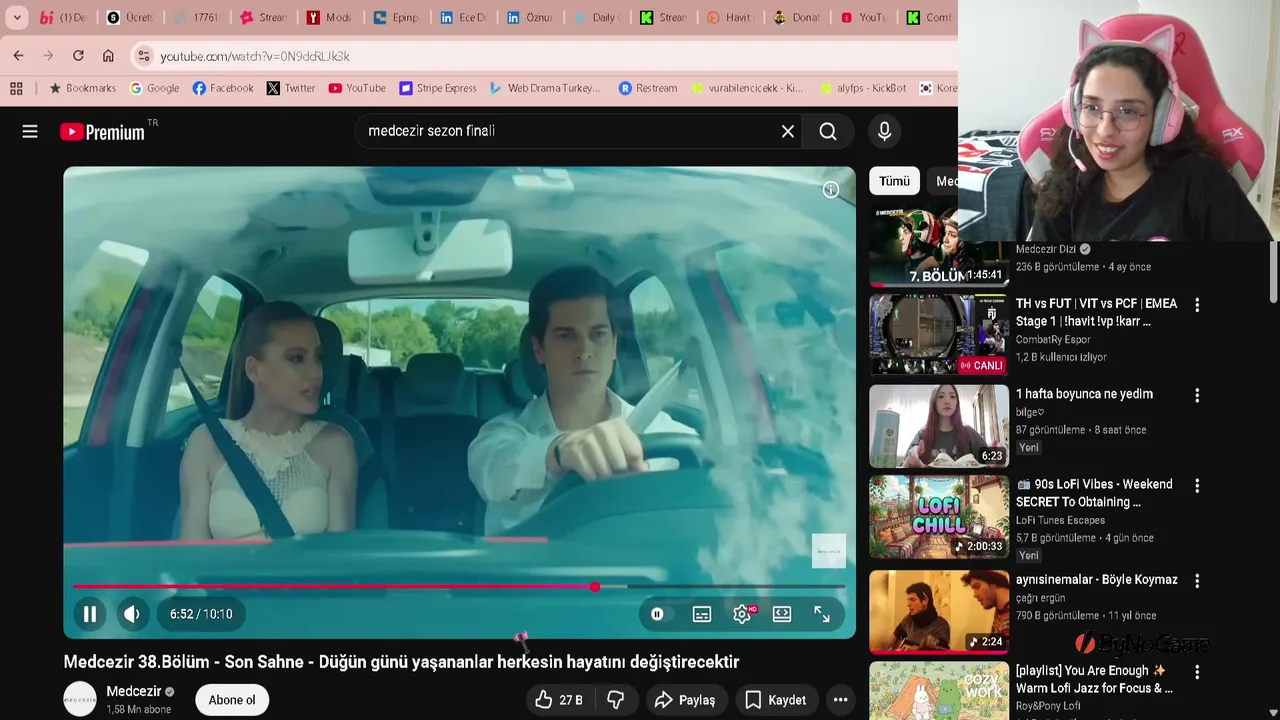1280x720 pixels.
Task: Click the 6:52 / 10:10 time display
Action: tap(201, 614)
